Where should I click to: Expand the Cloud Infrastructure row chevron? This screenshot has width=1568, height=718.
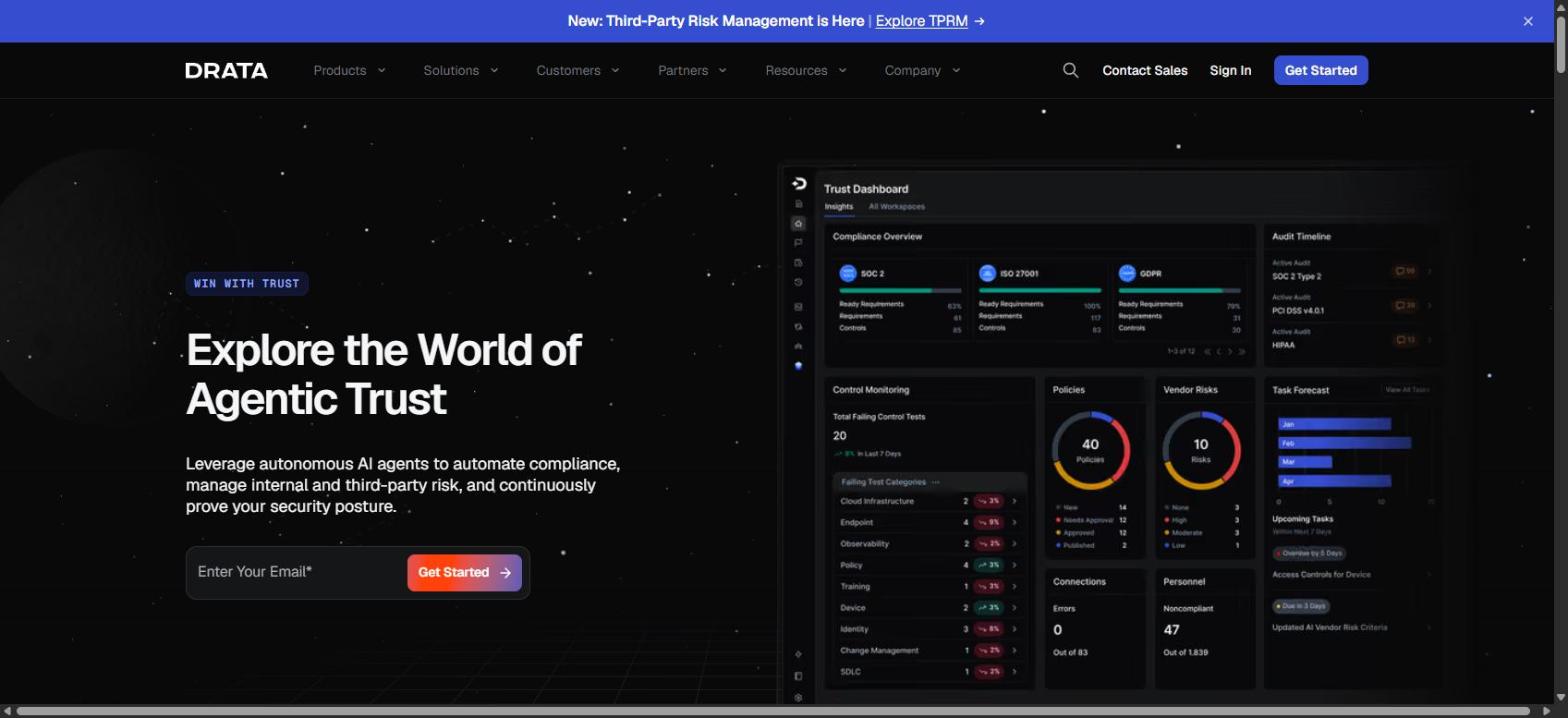point(1015,501)
